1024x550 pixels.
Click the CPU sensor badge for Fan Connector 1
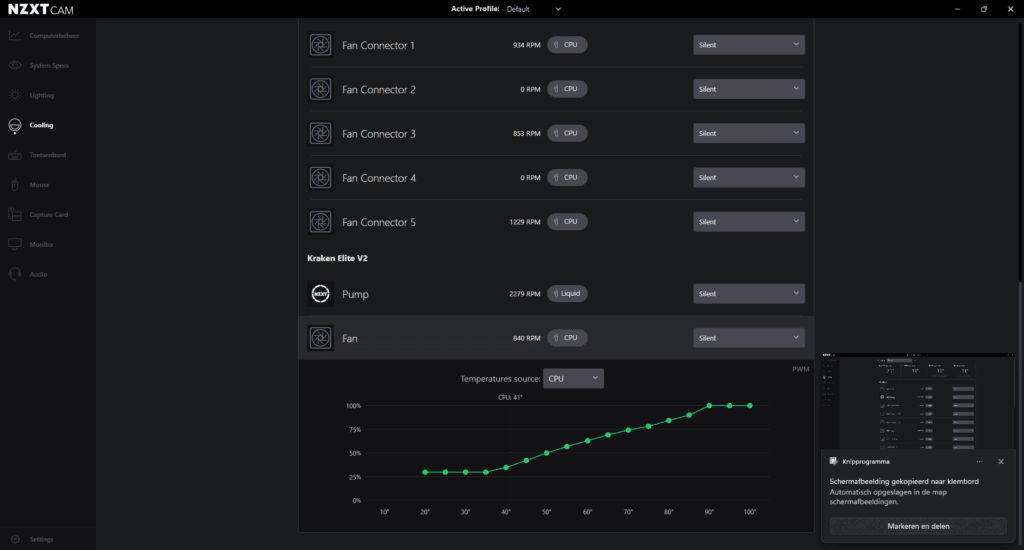(567, 44)
